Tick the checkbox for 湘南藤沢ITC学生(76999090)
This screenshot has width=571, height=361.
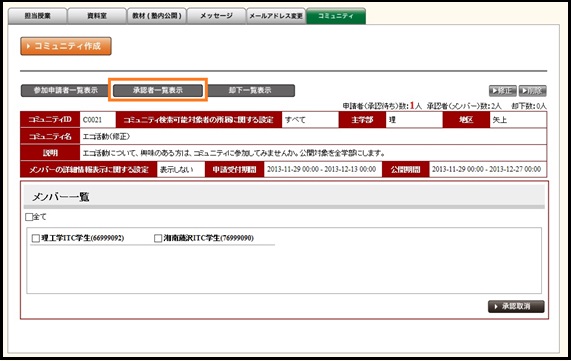(158, 238)
